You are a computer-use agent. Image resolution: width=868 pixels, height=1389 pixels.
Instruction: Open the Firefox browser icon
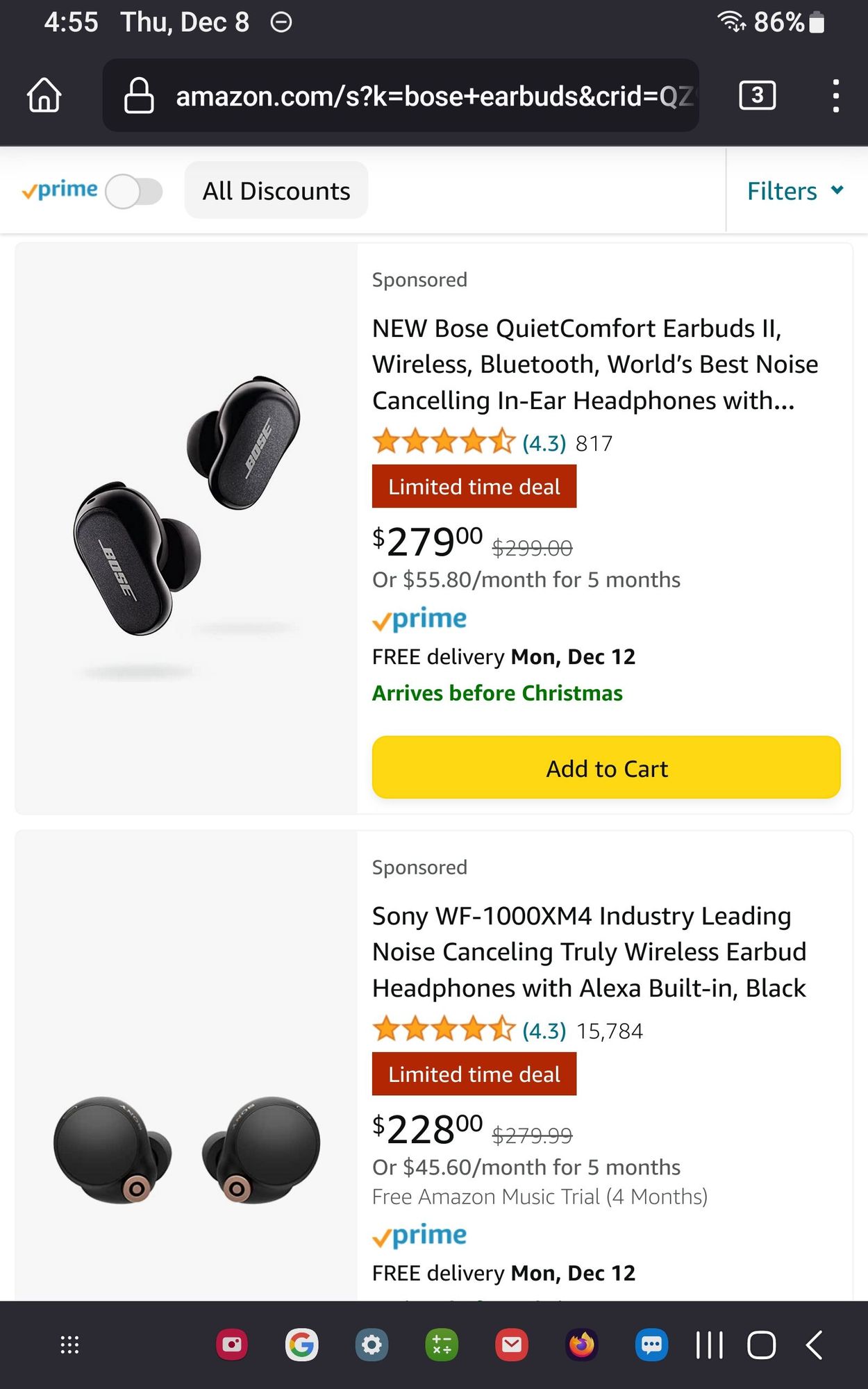(582, 1345)
